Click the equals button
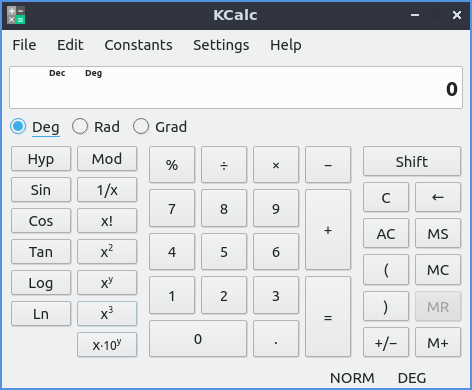Screen dimensions: 472x390 tap(328, 317)
